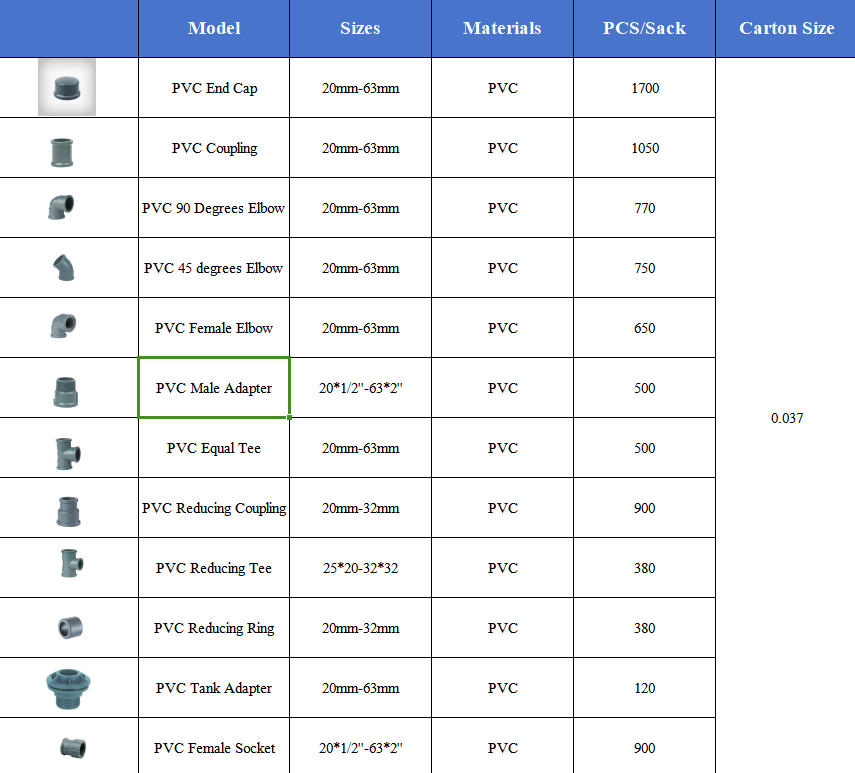The height and width of the screenshot is (773, 855).
Task: Click the PVC Female Elbow image
Action: pyautogui.click(x=63, y=326)
